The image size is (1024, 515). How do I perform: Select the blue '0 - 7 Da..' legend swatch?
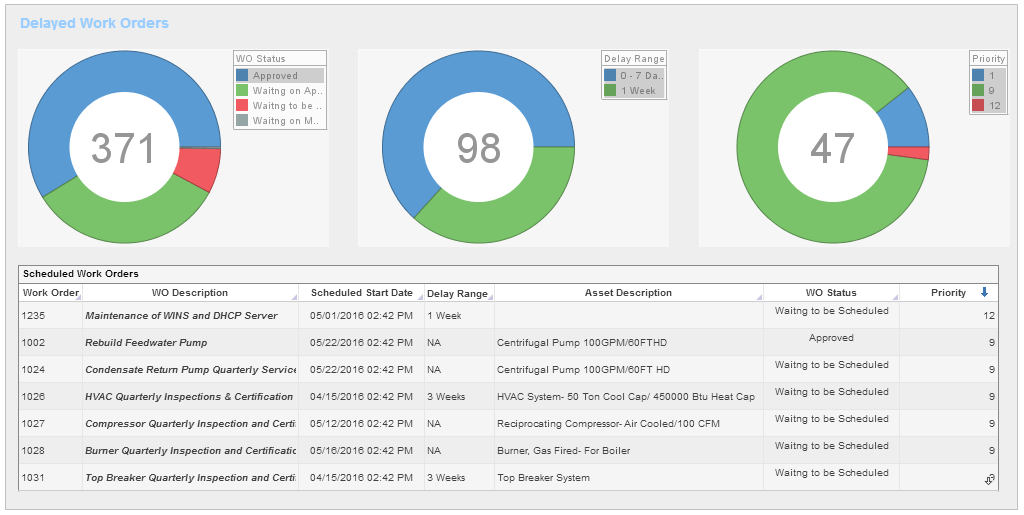coord(610,76)
